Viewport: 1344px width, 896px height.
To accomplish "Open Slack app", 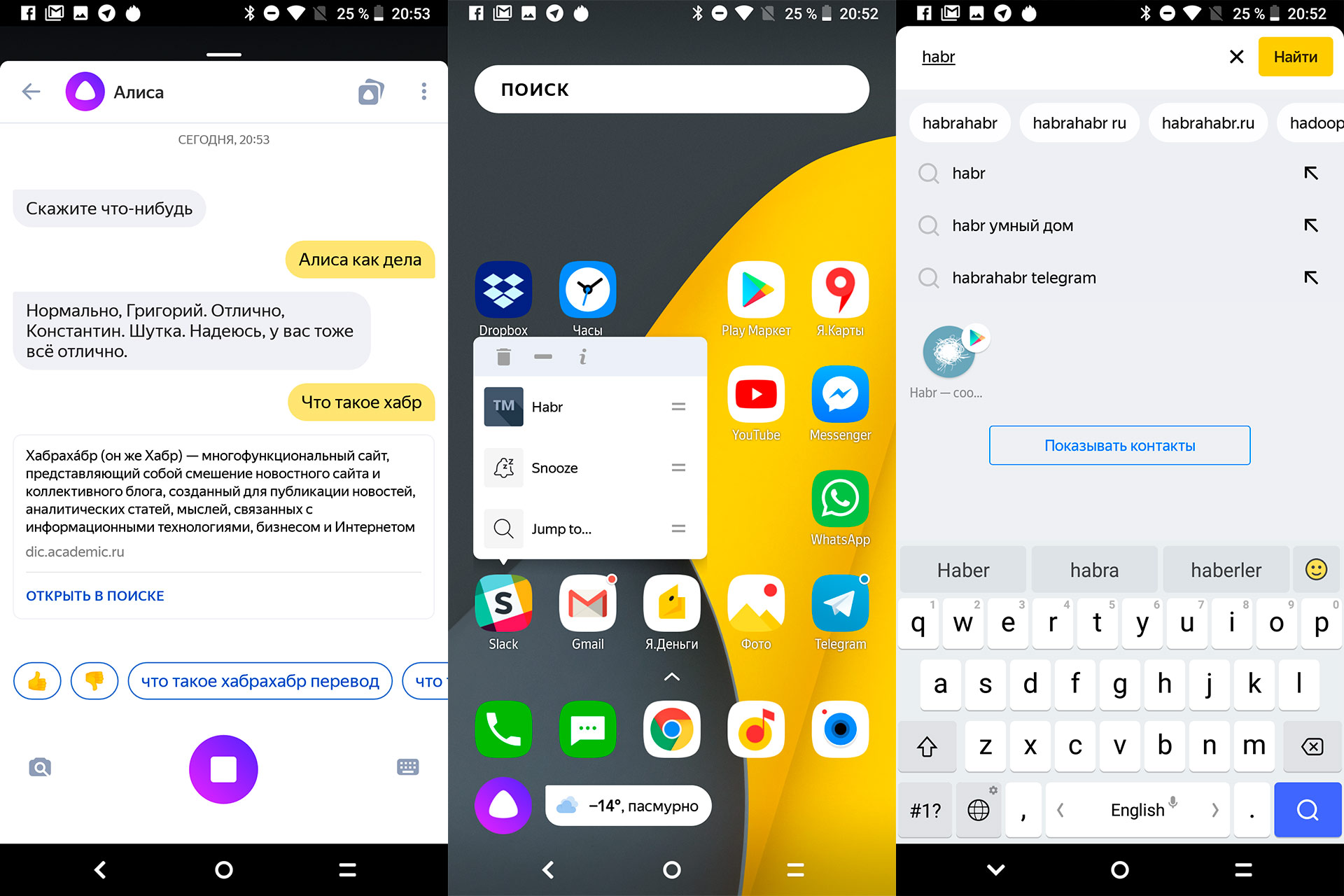I will pos(502,606).
